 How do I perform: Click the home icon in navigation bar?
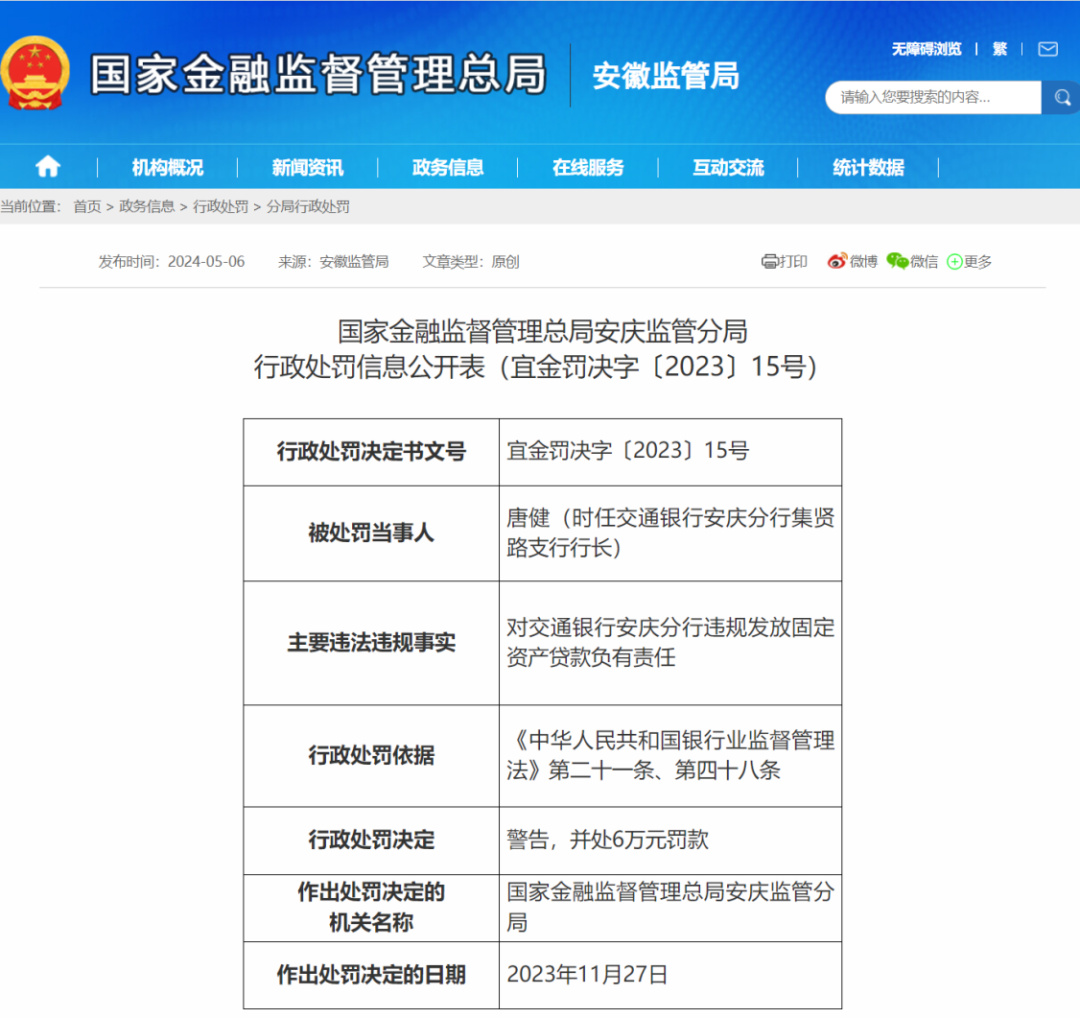coord(48,167)
